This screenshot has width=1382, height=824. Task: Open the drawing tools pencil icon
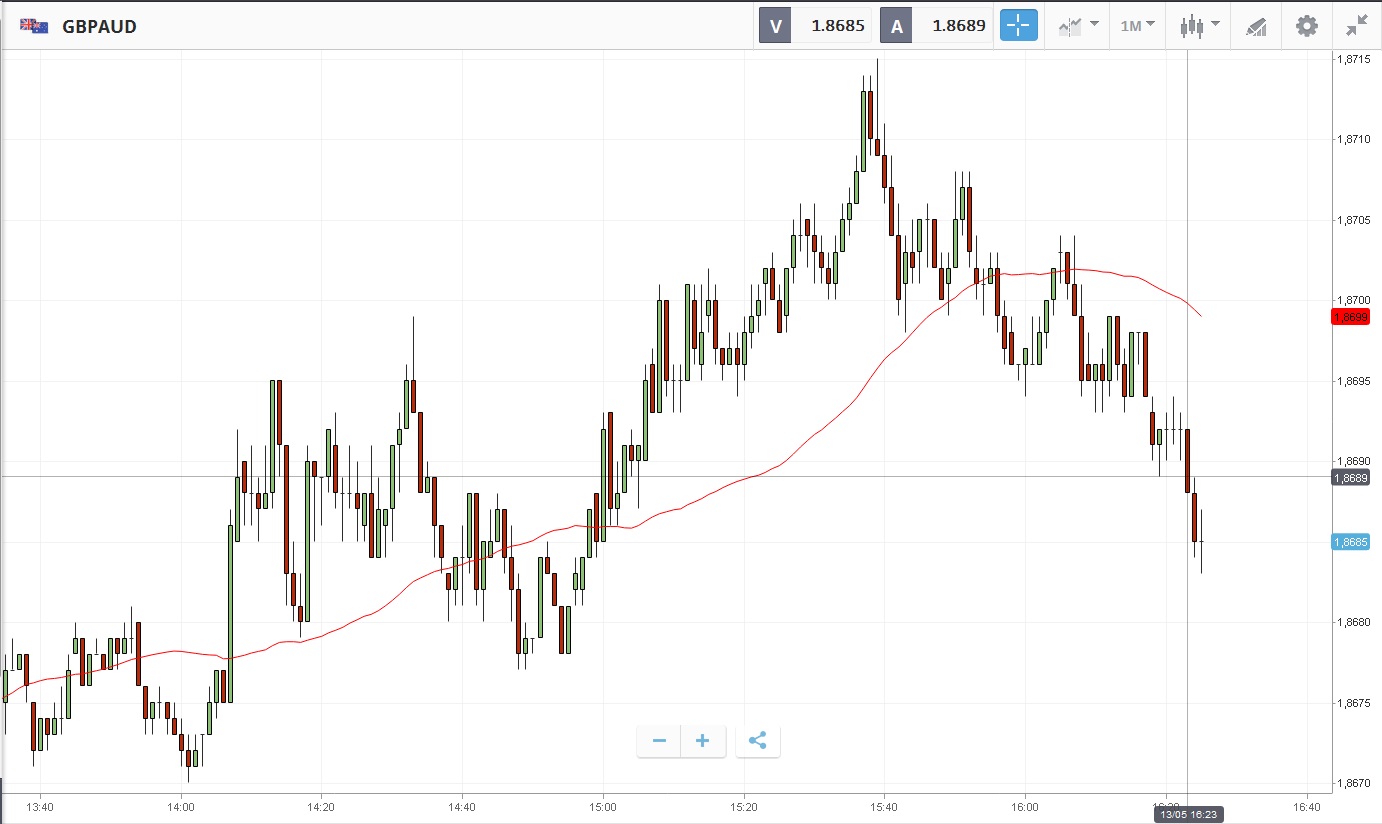(1256, 26)
